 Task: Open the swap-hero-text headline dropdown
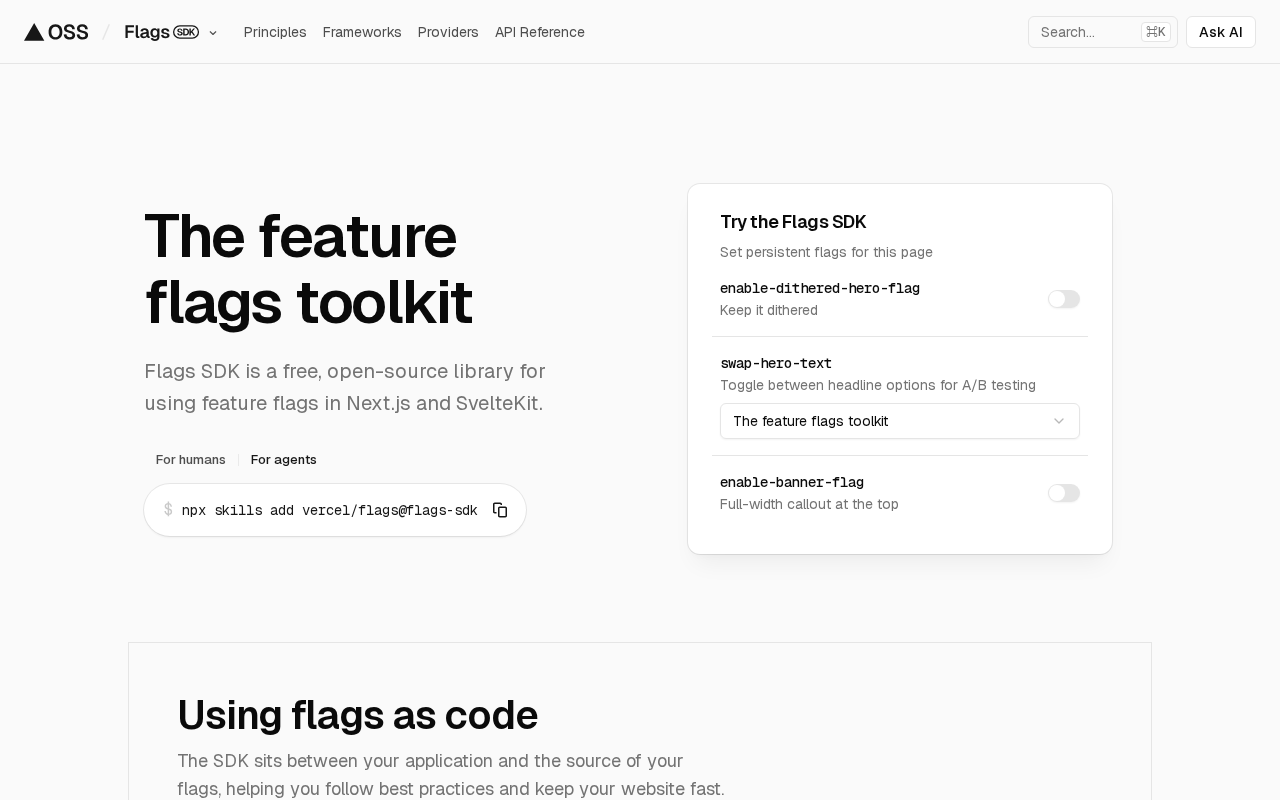pos(899,421)
